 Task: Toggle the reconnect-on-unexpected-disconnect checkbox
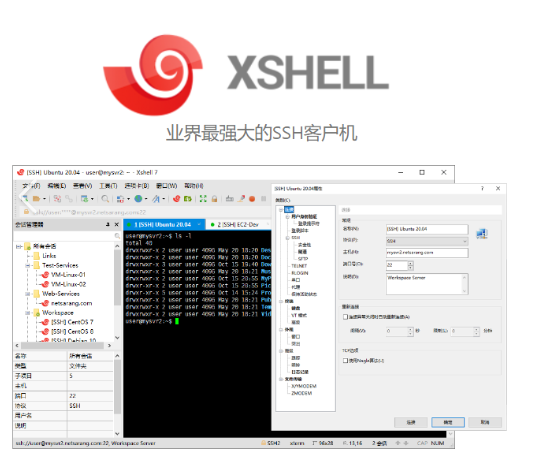[x=345, y=317]
